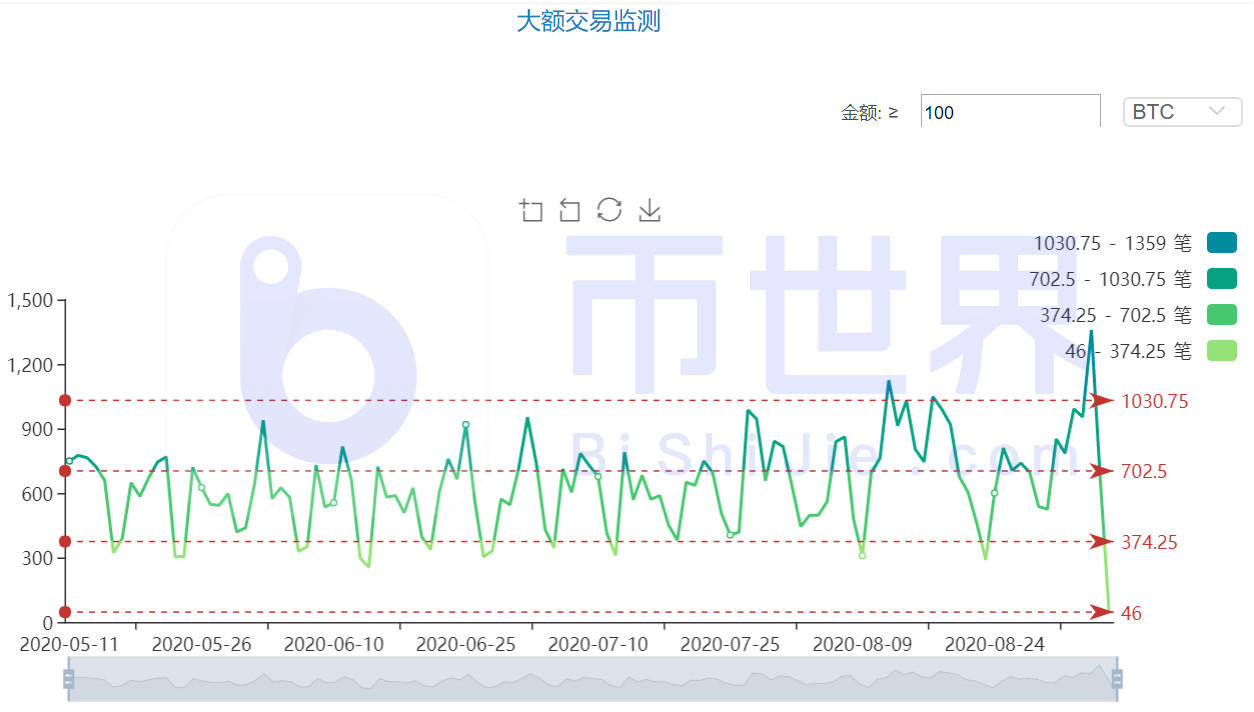The height and width of the screenshot is (712, 1254).
Task: Click the zoom reset icon in the chart toolbox
Action: pyautogui.click(x=570, y=210)
